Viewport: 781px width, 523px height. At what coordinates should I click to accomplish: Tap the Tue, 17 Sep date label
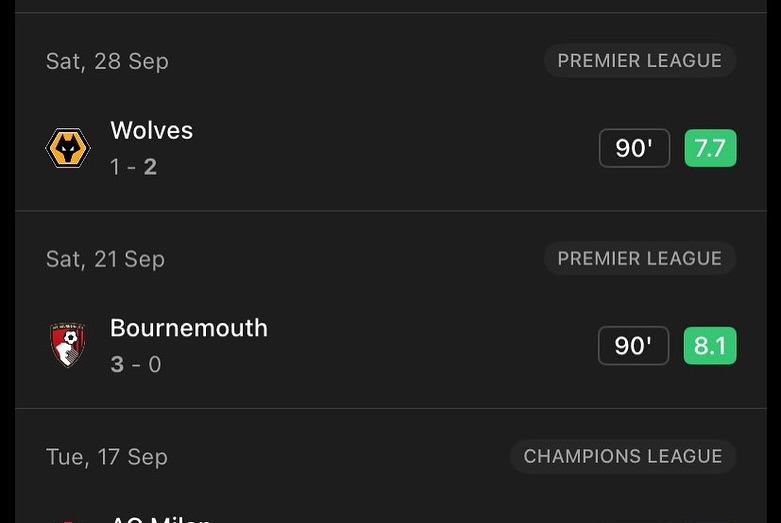(x=107, y=457)
